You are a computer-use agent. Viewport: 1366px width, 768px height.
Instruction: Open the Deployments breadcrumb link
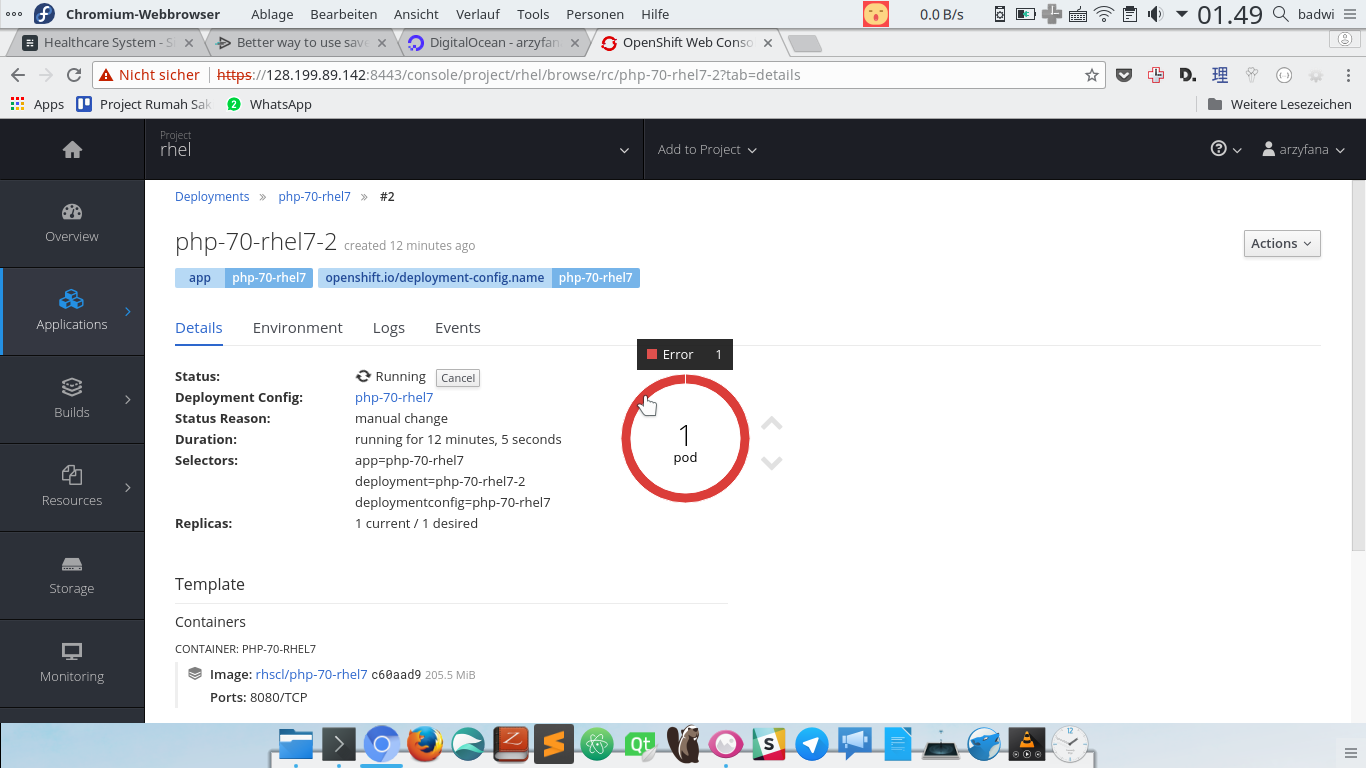pyautogui.click(x=212, y=197)
